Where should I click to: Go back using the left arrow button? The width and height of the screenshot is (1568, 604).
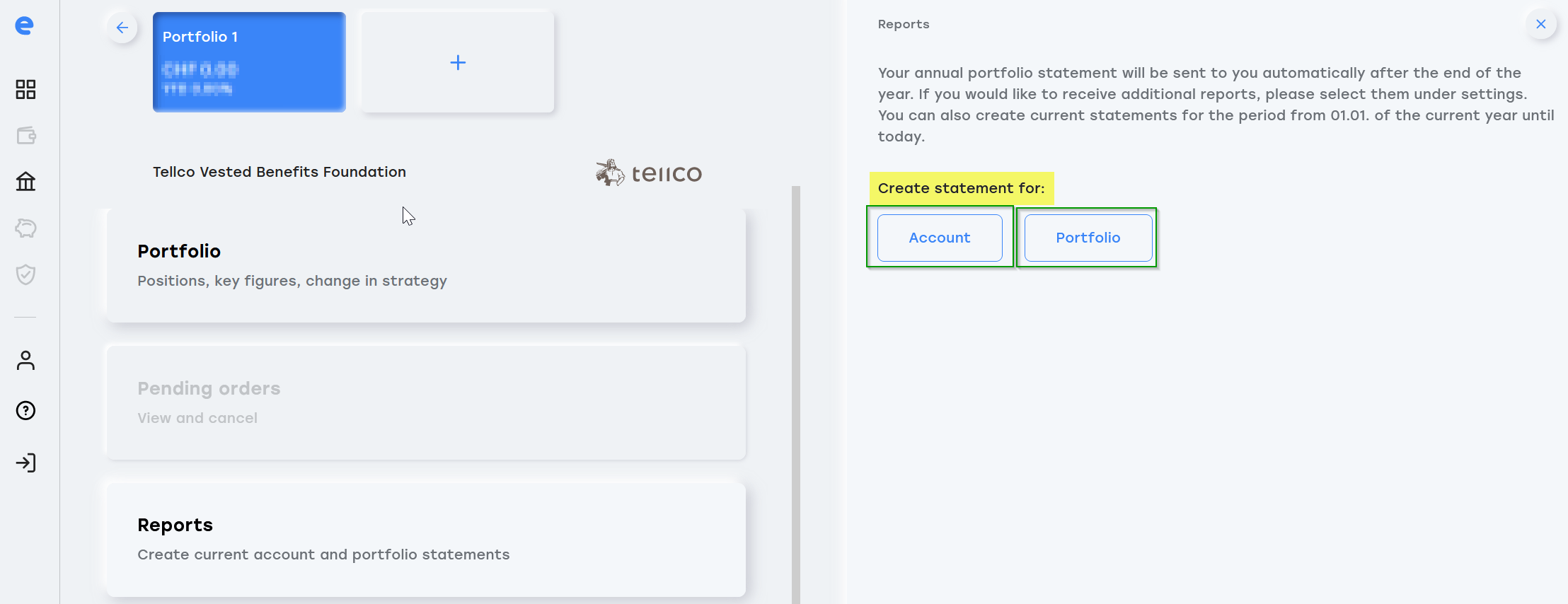[122, 28]
